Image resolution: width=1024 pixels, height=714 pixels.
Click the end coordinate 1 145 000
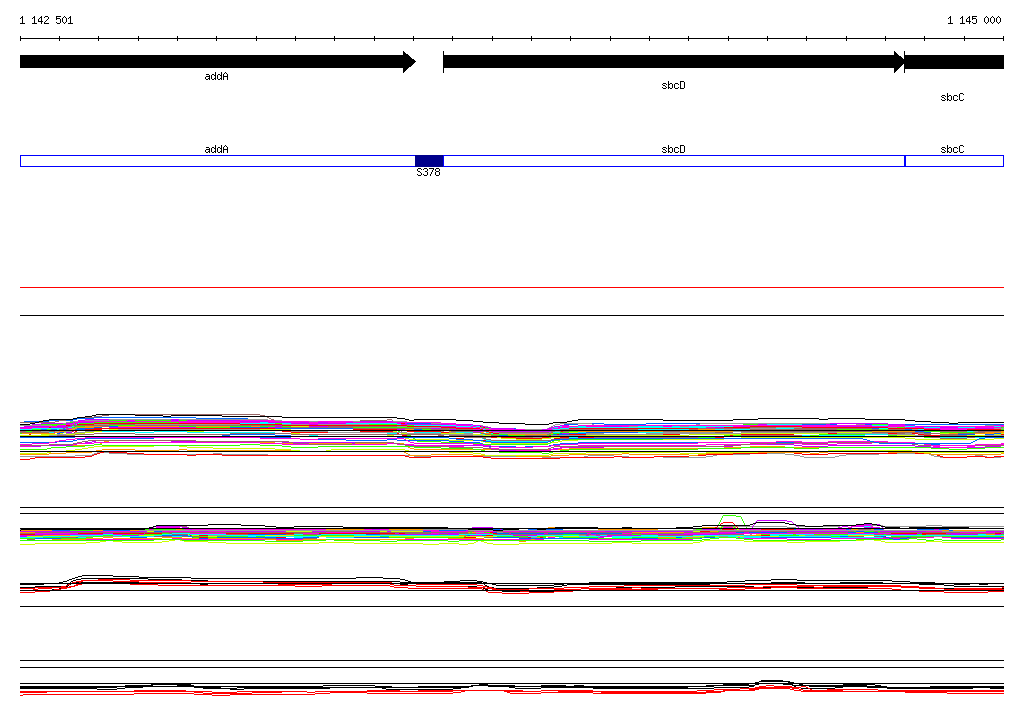[x=974, y=20]
